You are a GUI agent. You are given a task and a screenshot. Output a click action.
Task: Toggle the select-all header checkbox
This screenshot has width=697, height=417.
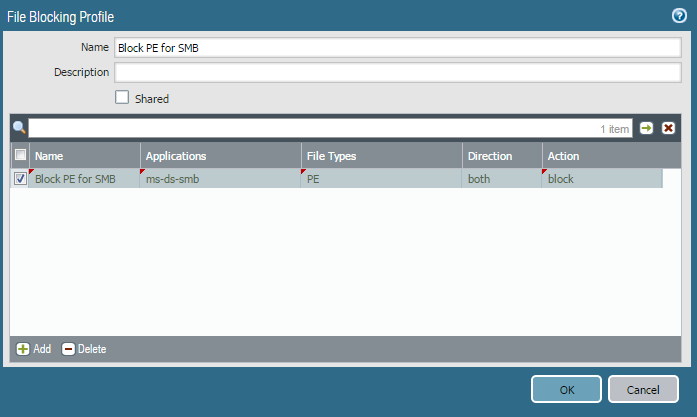20,155
